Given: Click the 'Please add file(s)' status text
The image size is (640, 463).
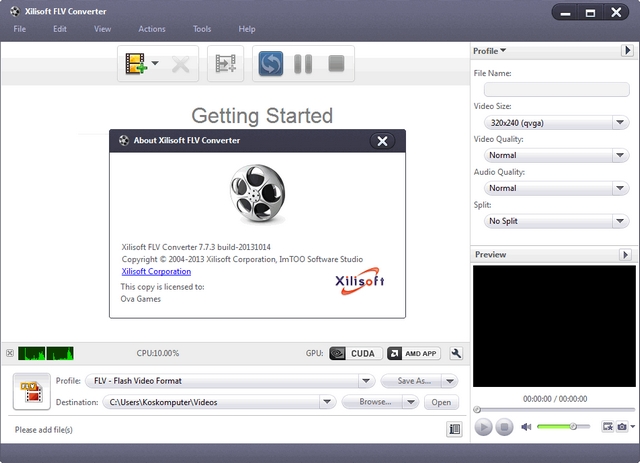Looking at the screenshot, I should pyautogui.click(x=44, y=430).
